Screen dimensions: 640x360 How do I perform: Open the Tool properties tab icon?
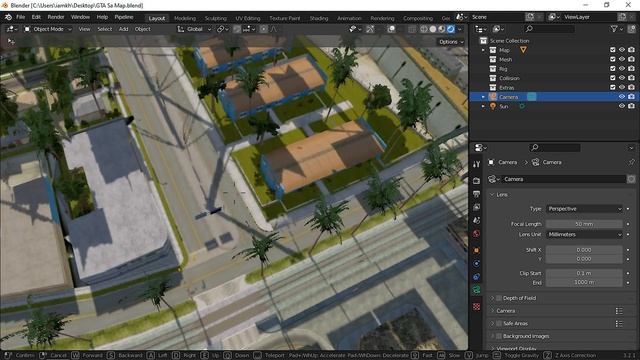point(476,164)
